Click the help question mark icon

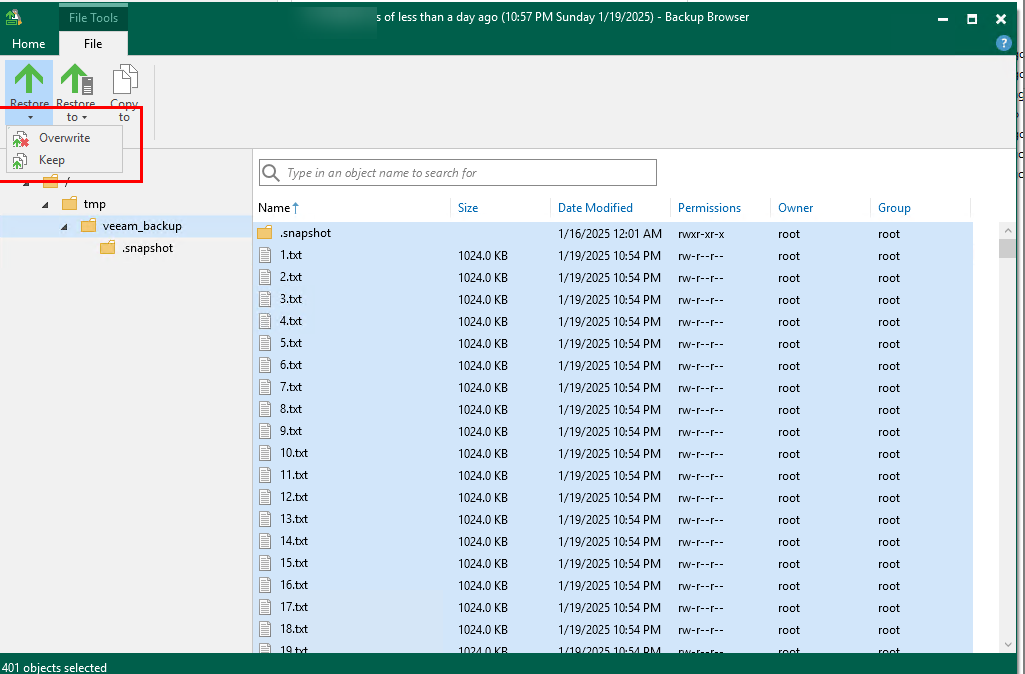(1004, 43)
